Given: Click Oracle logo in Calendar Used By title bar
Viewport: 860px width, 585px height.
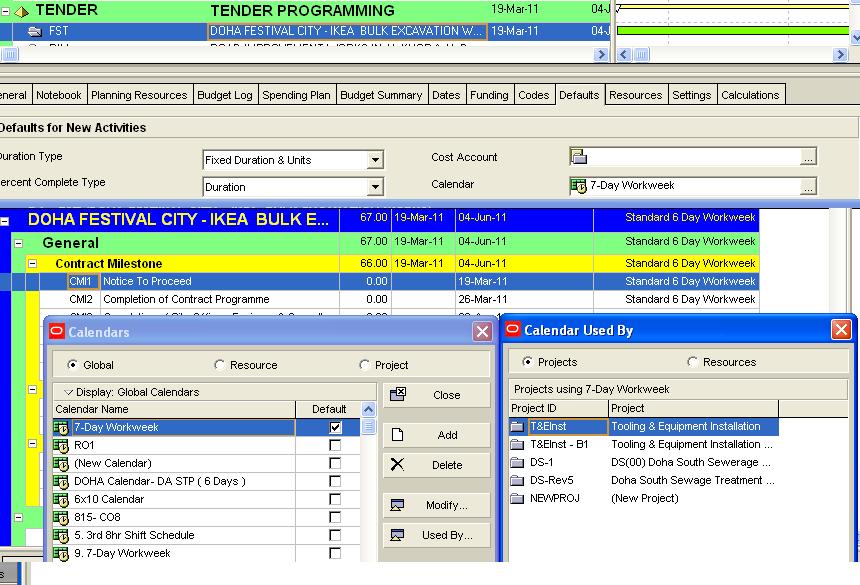Looking at the screenshot, I should 513,330.
